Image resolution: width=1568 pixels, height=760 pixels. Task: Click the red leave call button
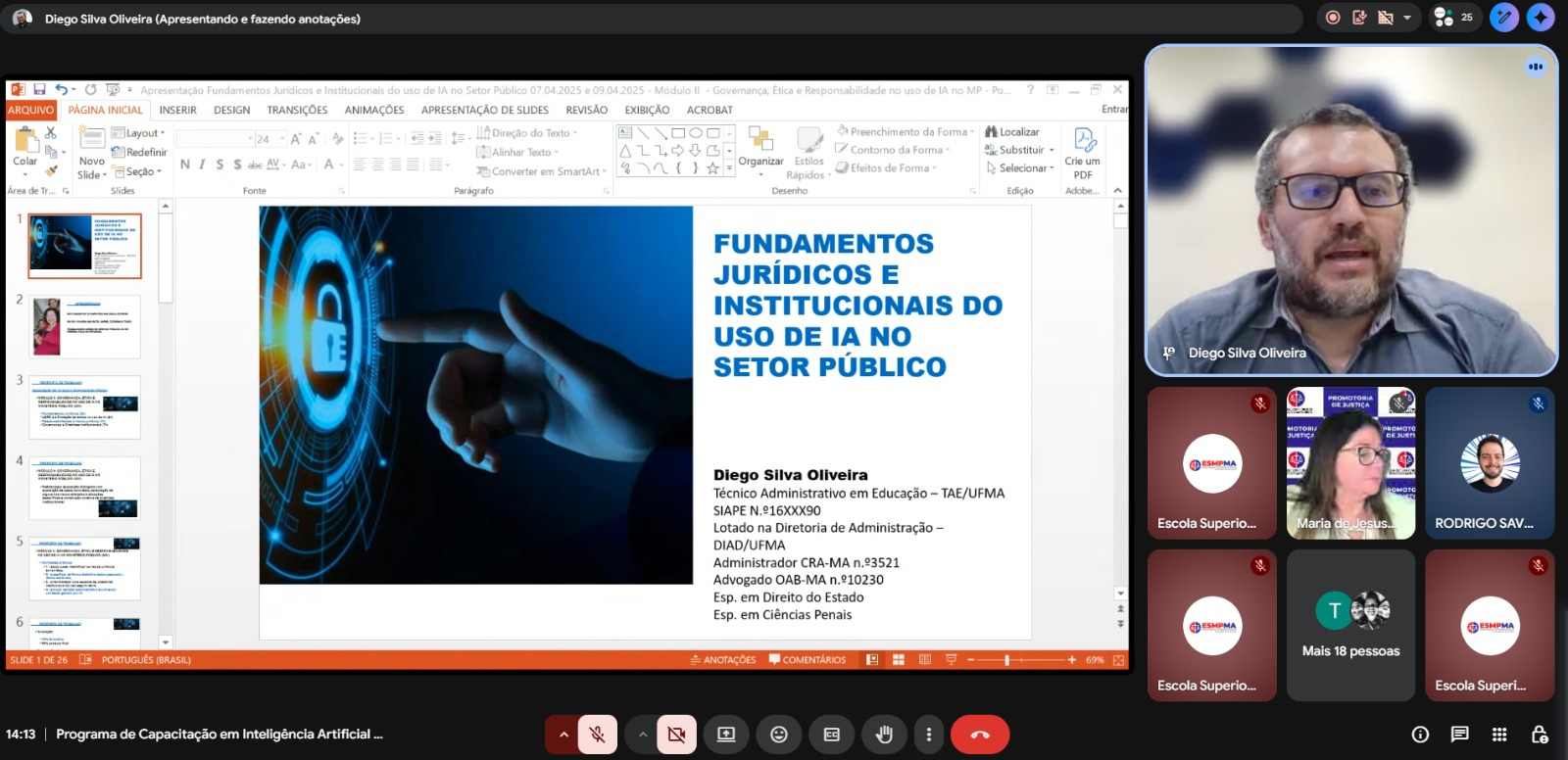(980, 735)
